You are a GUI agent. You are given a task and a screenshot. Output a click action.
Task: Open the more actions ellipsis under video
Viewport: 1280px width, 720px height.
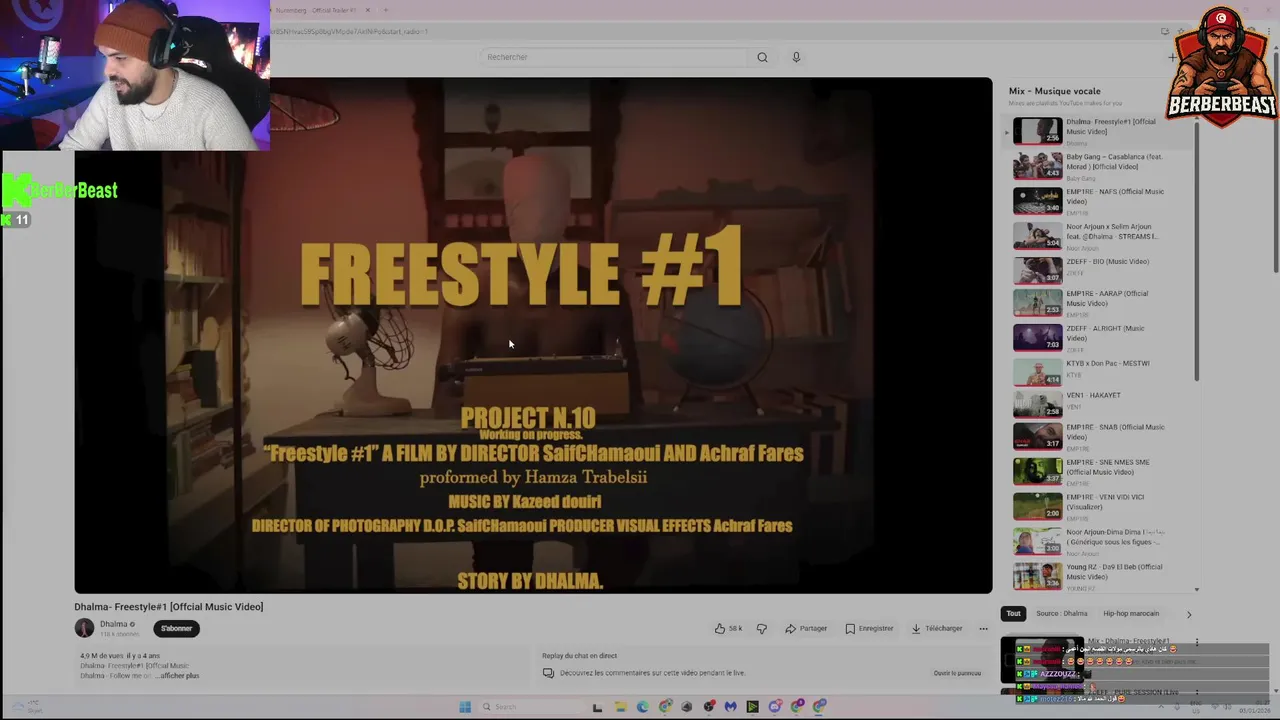pos(983,628)
